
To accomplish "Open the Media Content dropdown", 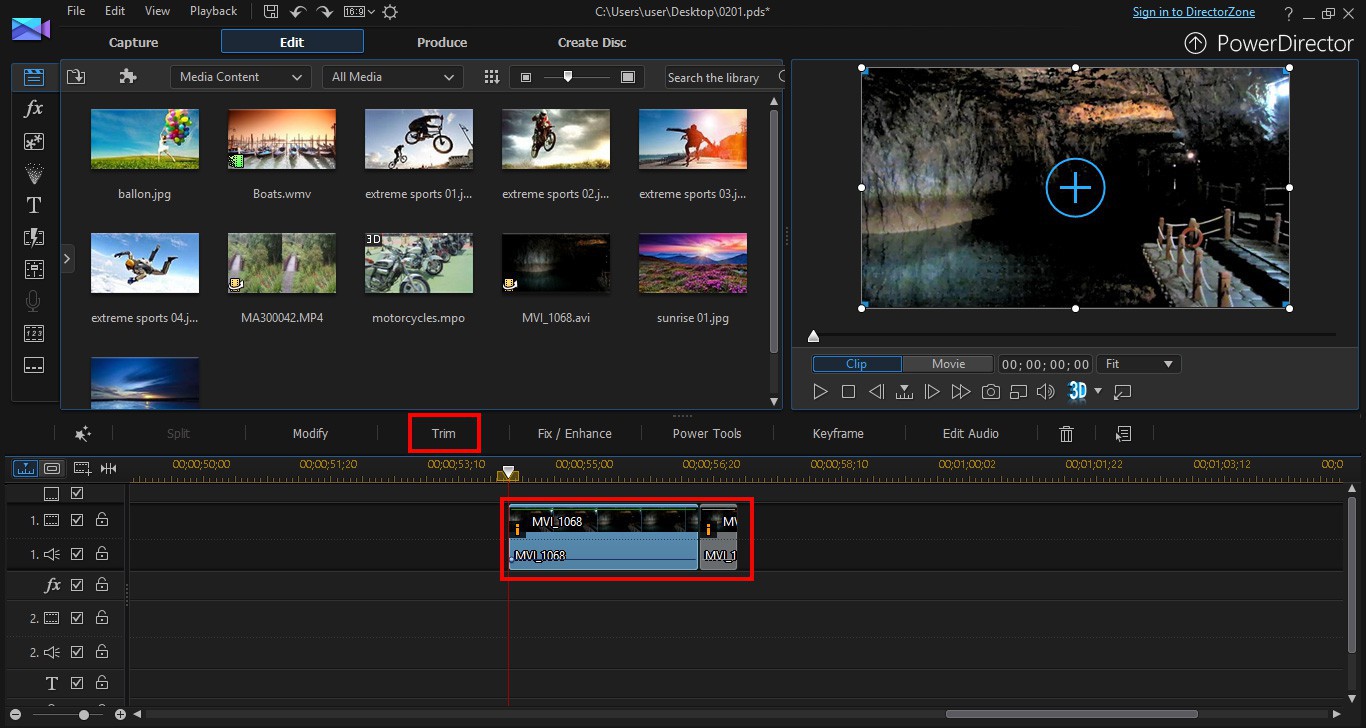I will point(240,77).
